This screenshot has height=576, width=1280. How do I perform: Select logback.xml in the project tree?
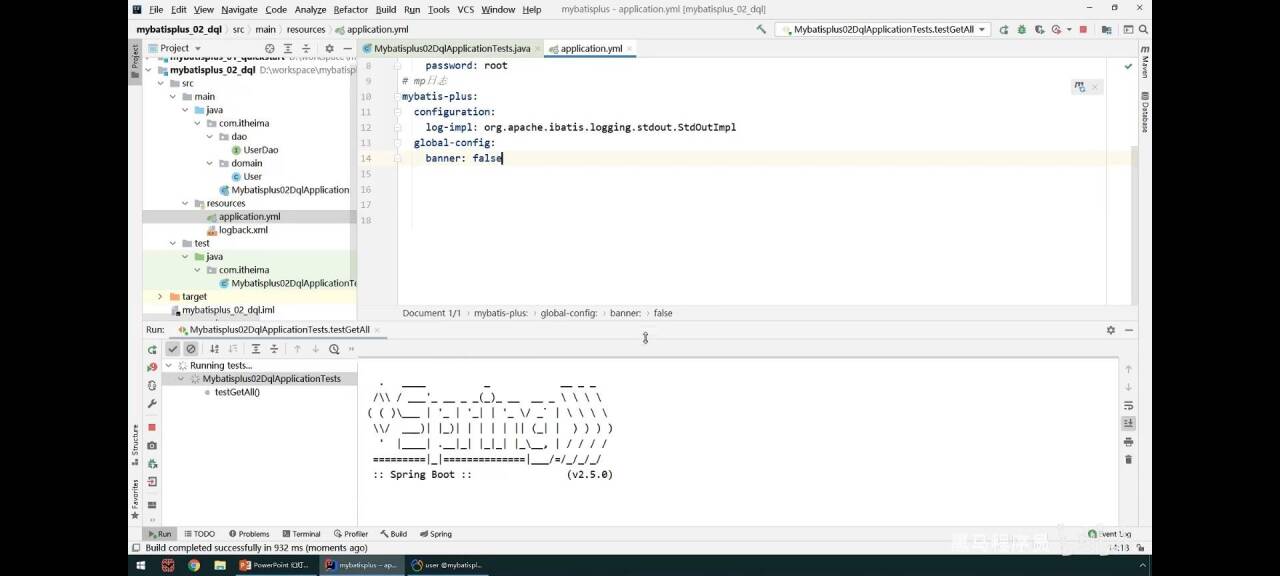(243, 230)
